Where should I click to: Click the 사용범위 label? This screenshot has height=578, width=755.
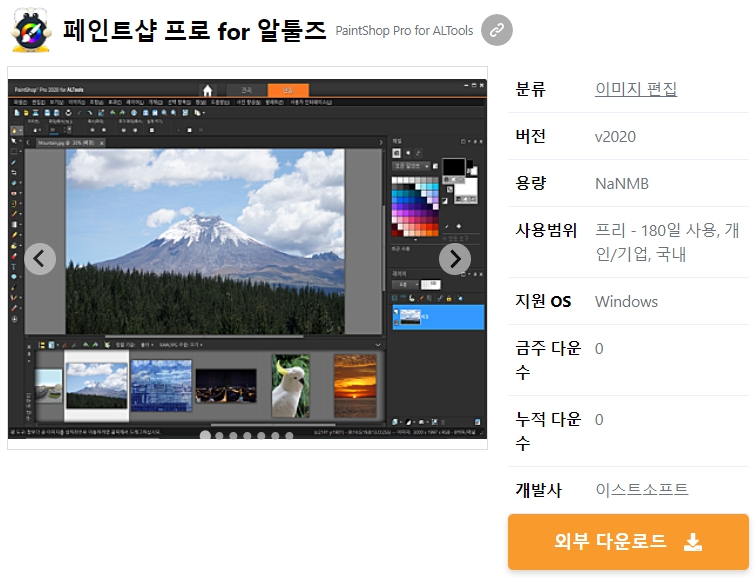(546, 231)
